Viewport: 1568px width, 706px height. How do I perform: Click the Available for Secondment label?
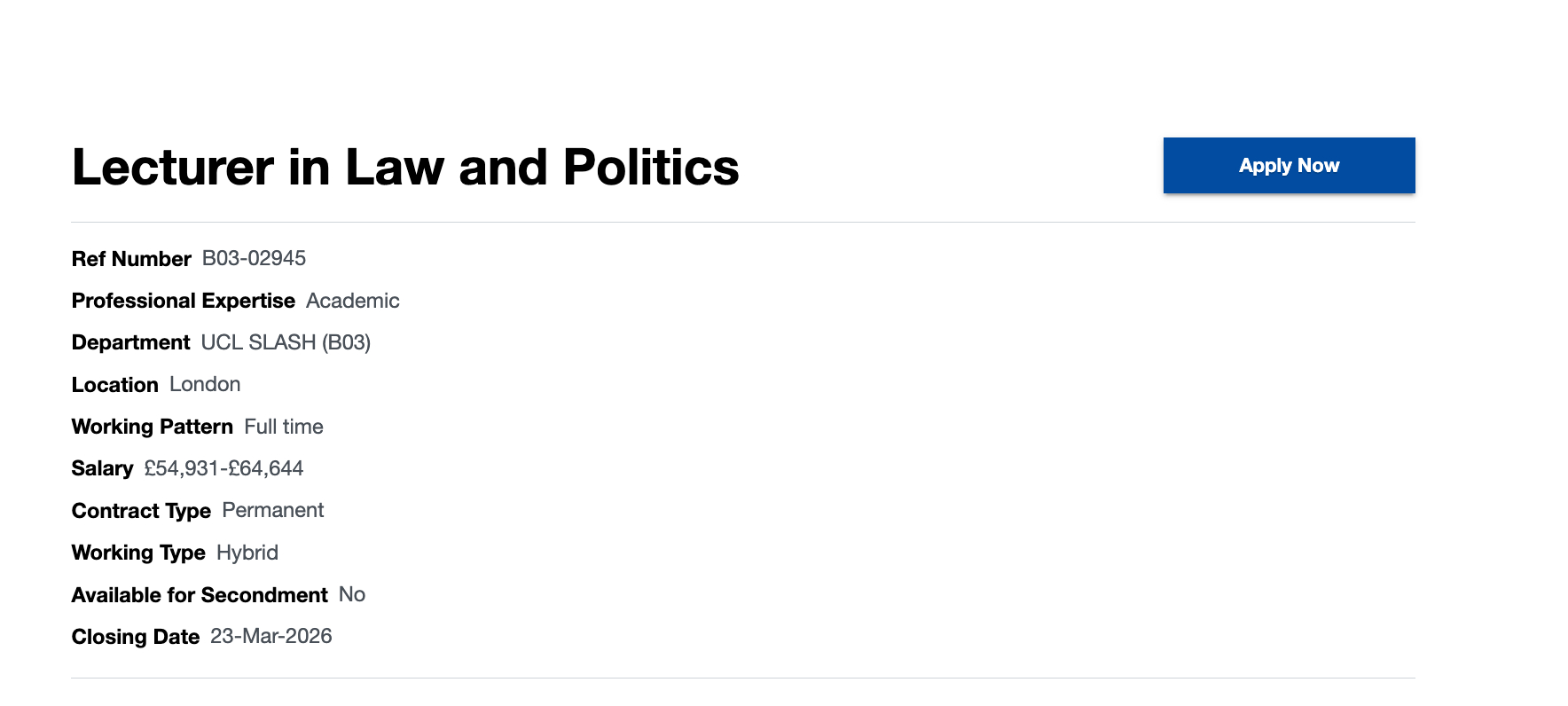(x=200, y=595)
